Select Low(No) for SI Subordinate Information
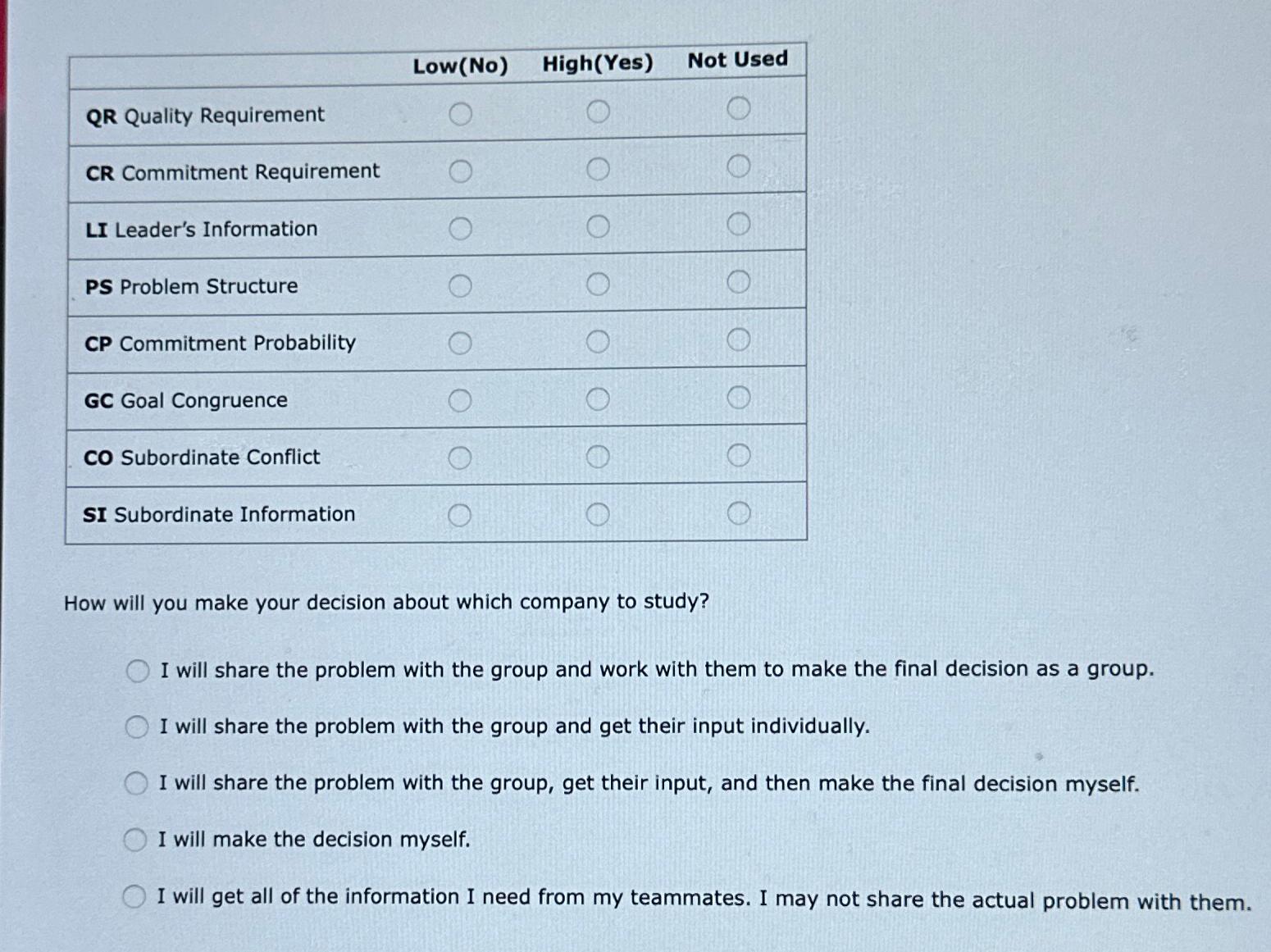This screenshot has width=1271, height=952. pos(461,514)
